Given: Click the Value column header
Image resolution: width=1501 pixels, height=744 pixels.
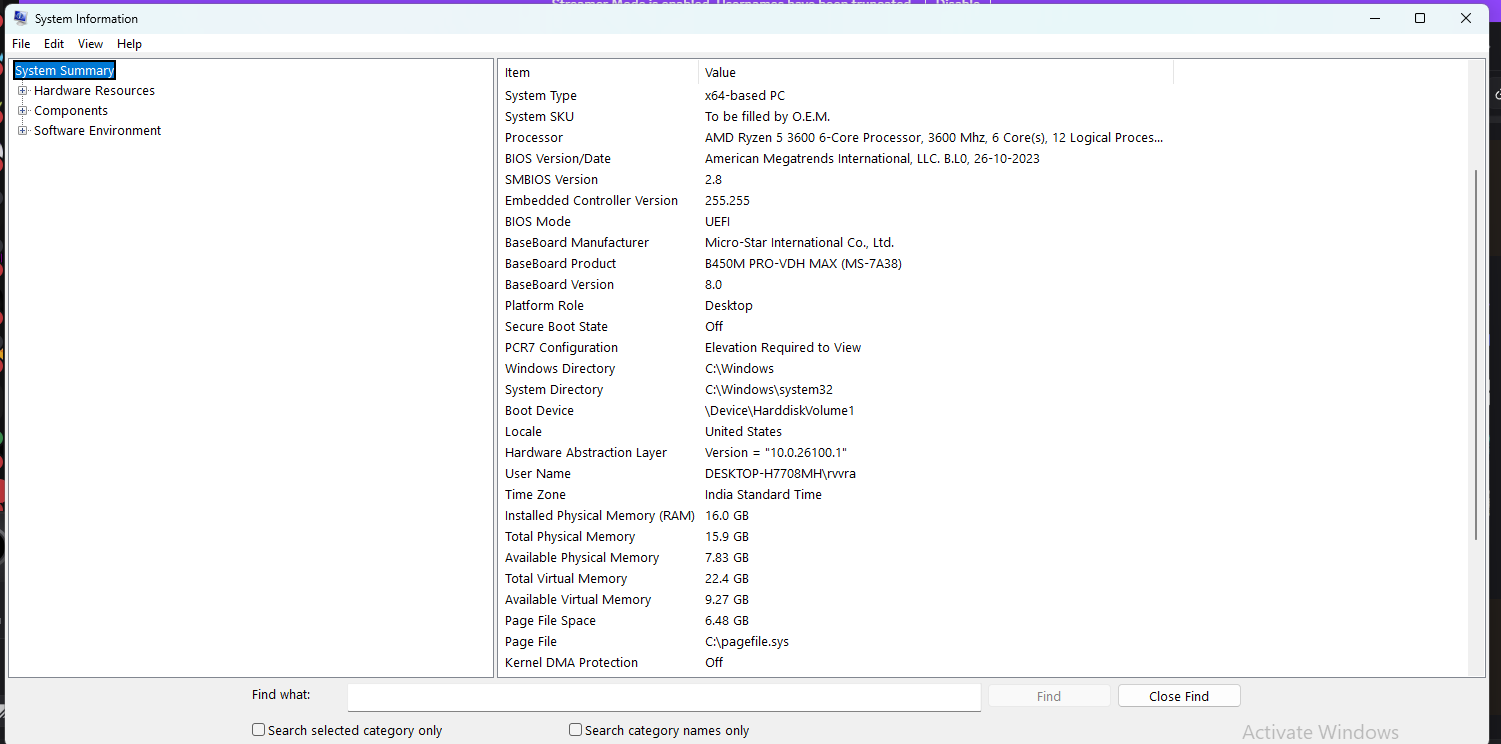Looking at the screenshot, I should coord(936,73).
